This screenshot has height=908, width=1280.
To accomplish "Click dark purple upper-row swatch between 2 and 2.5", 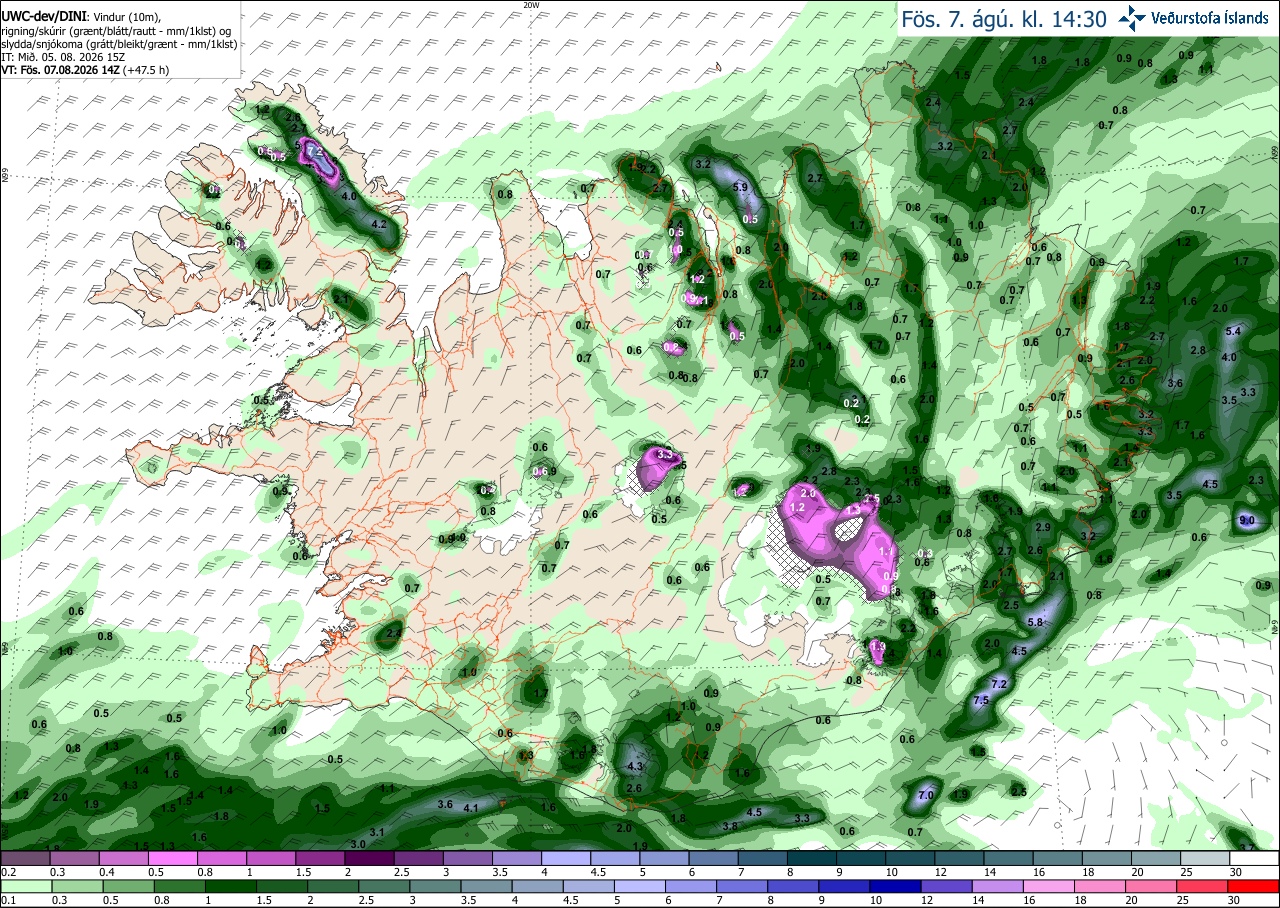I will (x=369, y=858).
